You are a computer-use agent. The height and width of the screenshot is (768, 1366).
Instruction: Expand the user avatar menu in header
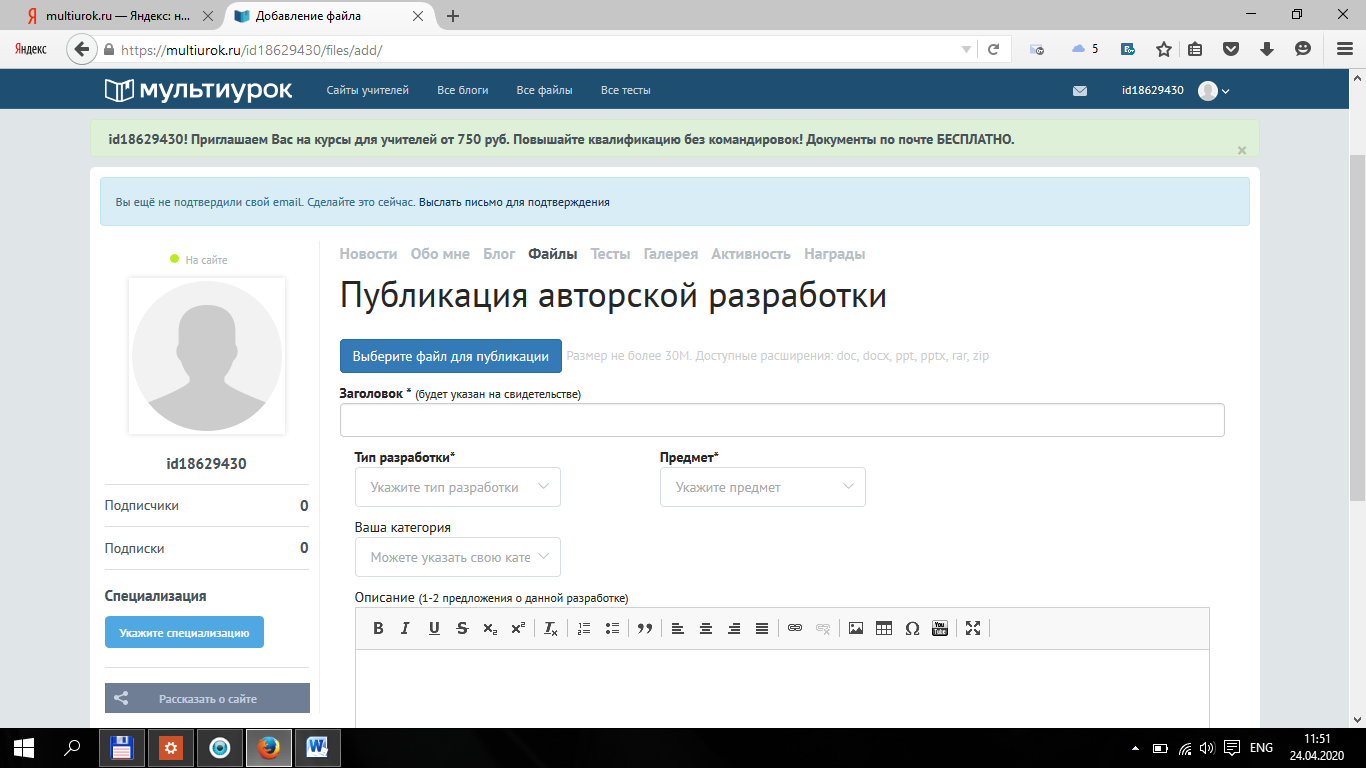1214,91
